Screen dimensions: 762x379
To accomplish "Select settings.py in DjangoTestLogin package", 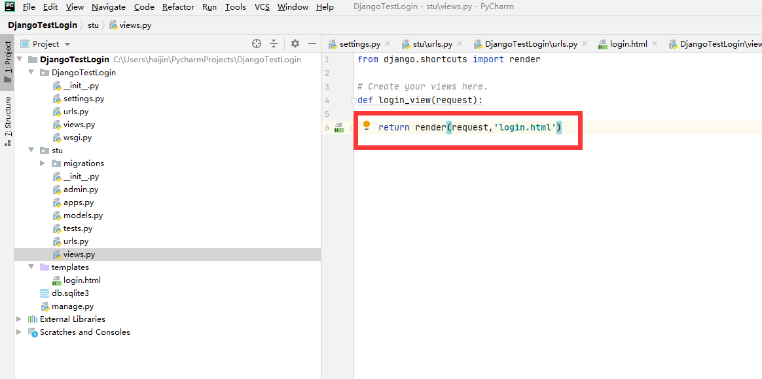I will point(84,99).
